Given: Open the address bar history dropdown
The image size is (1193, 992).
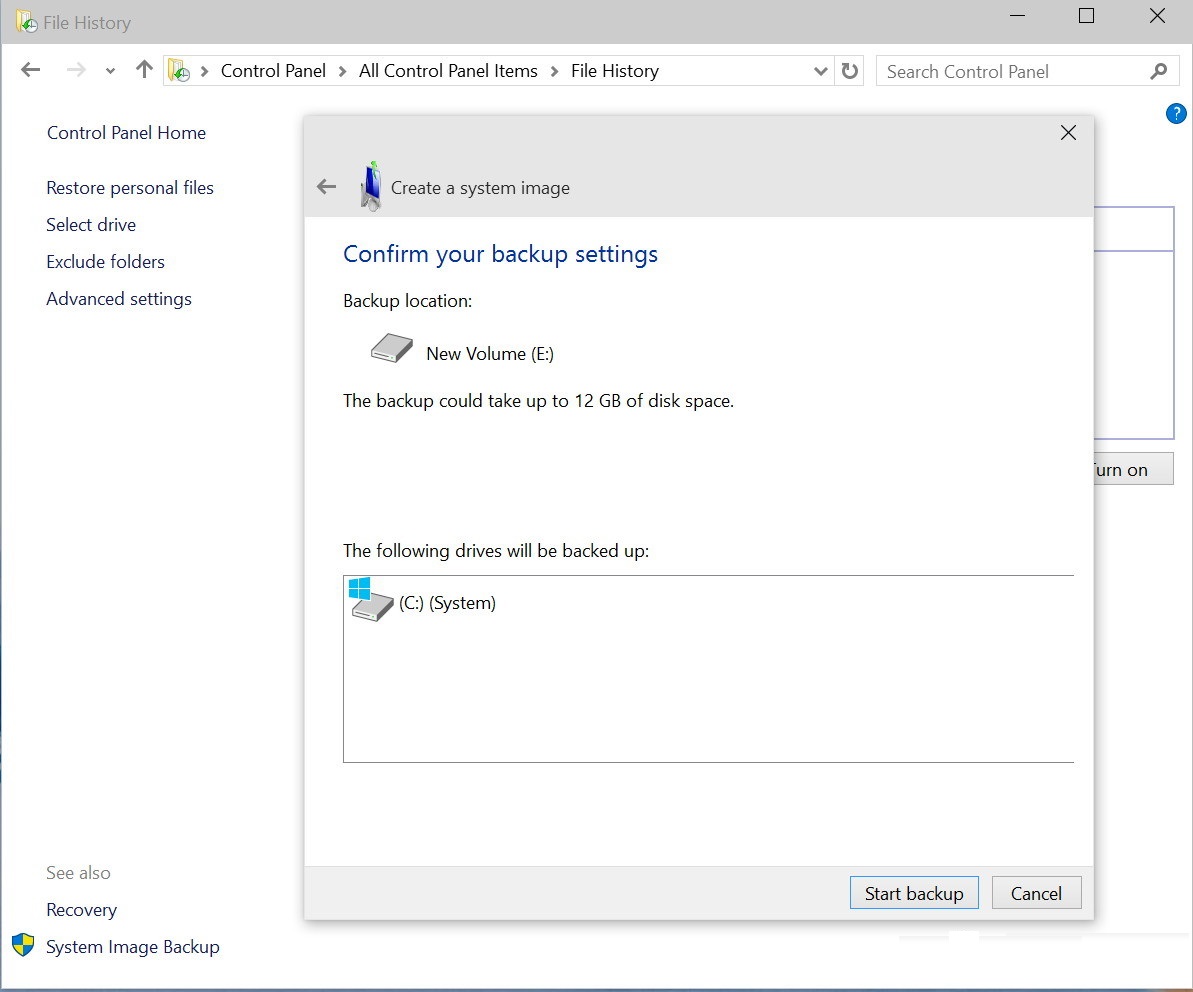Looking at the screenshot, I should coord(821,70).
